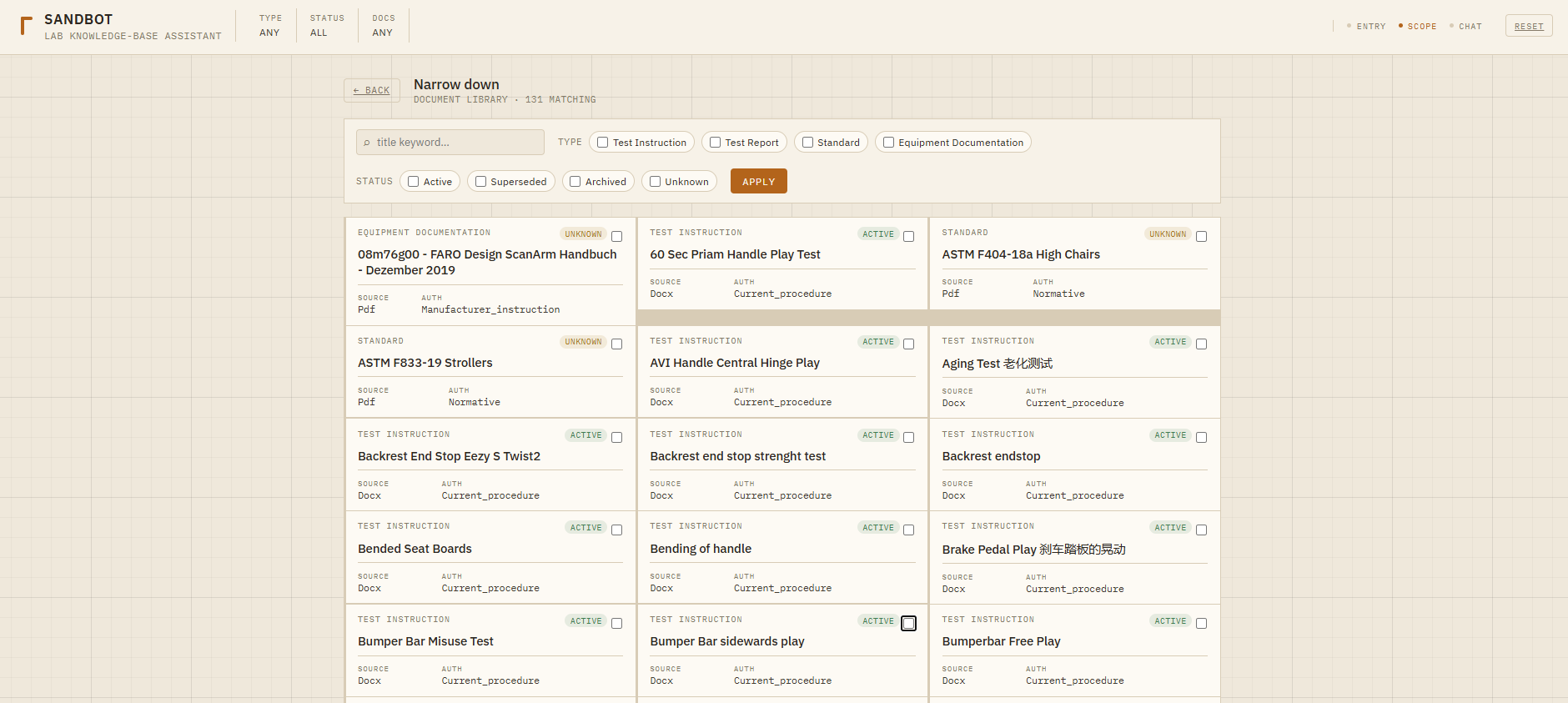1568x703 pixels.
Task: Go back using the Back button
Action: coord(372,90)
